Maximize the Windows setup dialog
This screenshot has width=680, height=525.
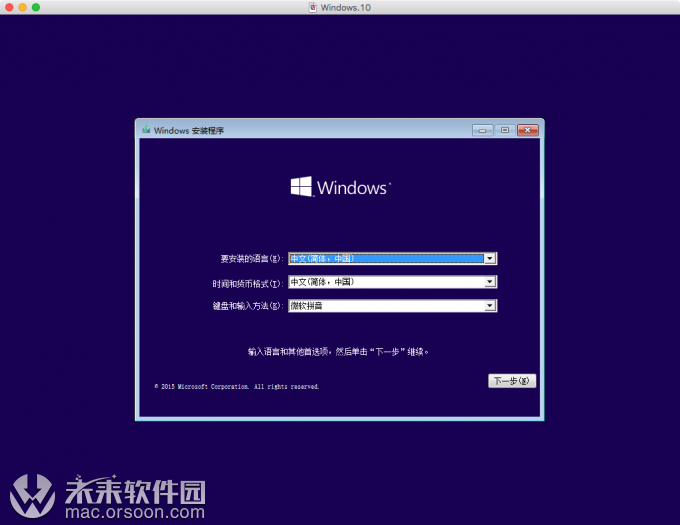[x=505, y=130]
